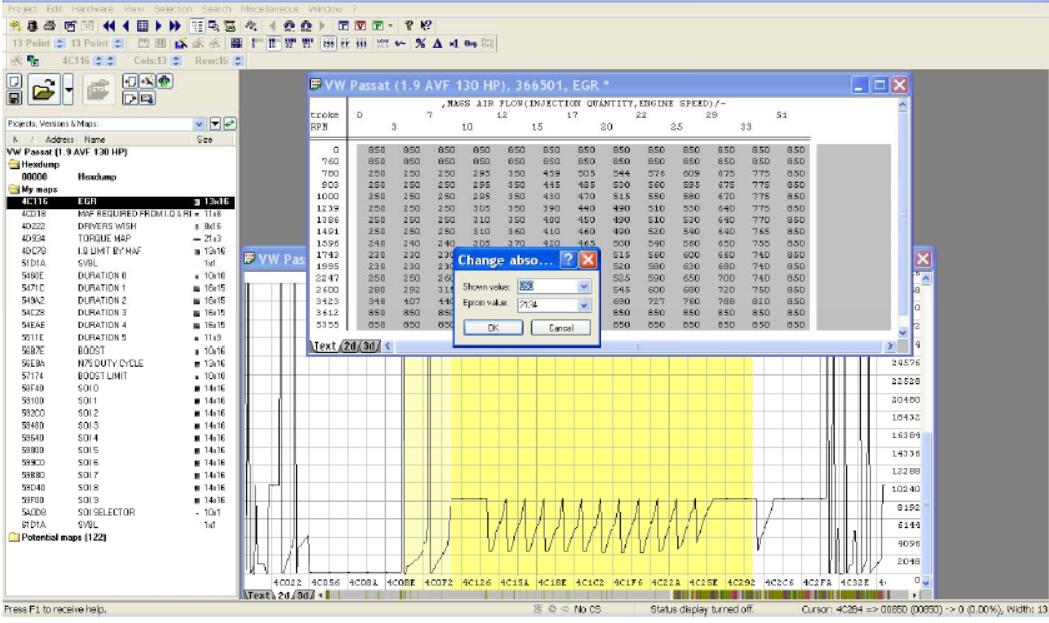The width and height of the screenshot is (1049, 623).
Task: Click EGR window horizontal scrollbar
Action: pyautogui.click(x=637, y=346)
